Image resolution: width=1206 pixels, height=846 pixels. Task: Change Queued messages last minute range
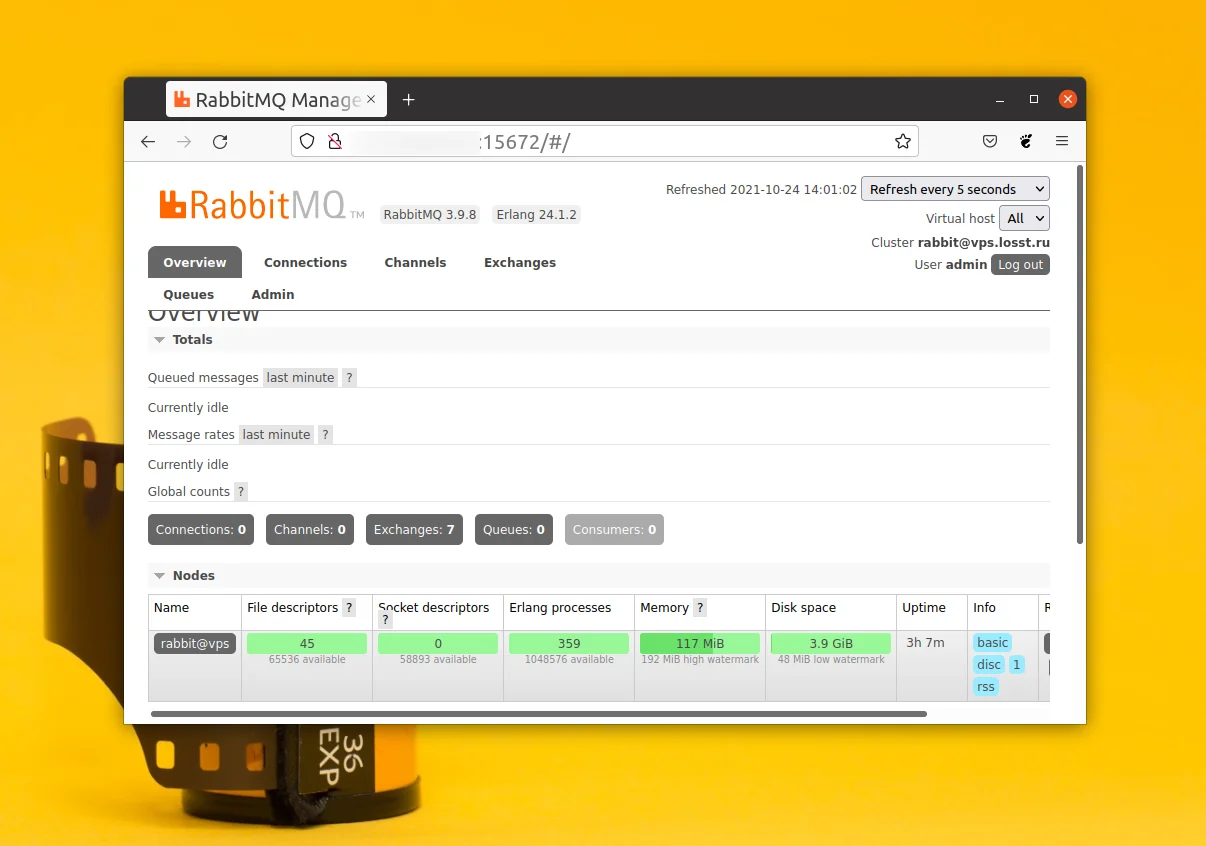[300, 378]
